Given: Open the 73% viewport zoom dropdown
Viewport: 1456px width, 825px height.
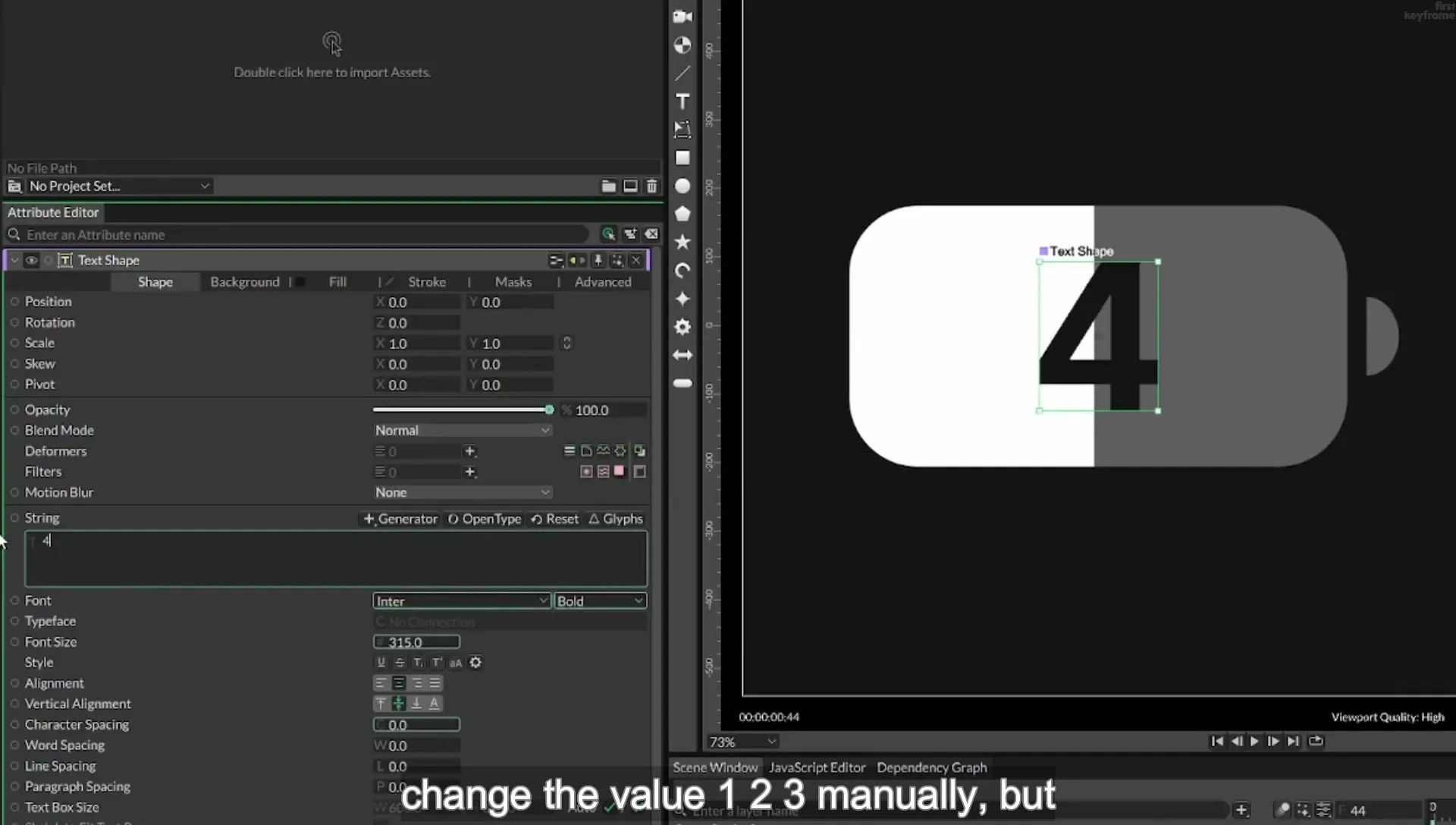Looking at the screenshot, I should 742,742.
